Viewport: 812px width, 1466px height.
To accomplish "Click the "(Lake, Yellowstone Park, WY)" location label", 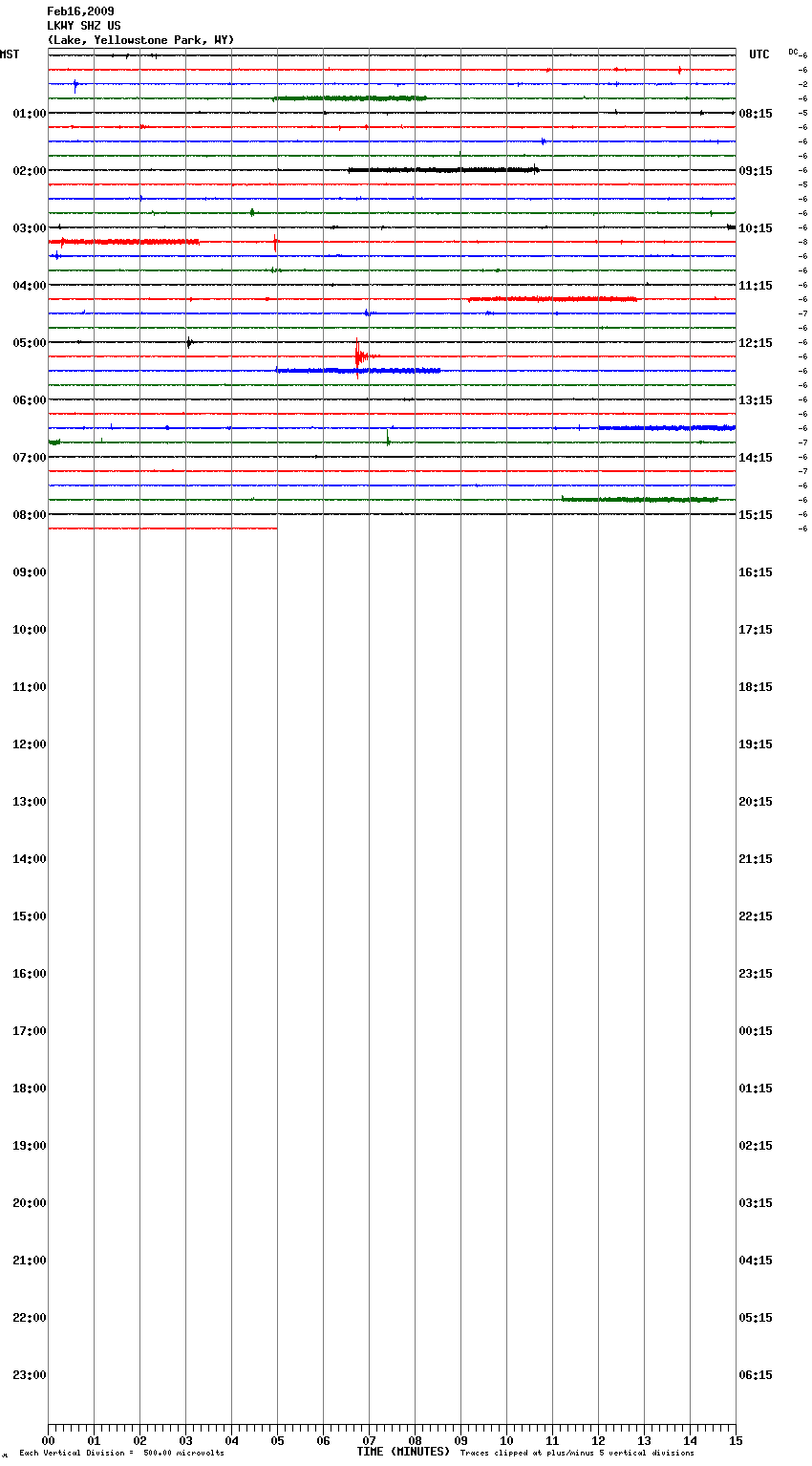I will coord(140,40).
